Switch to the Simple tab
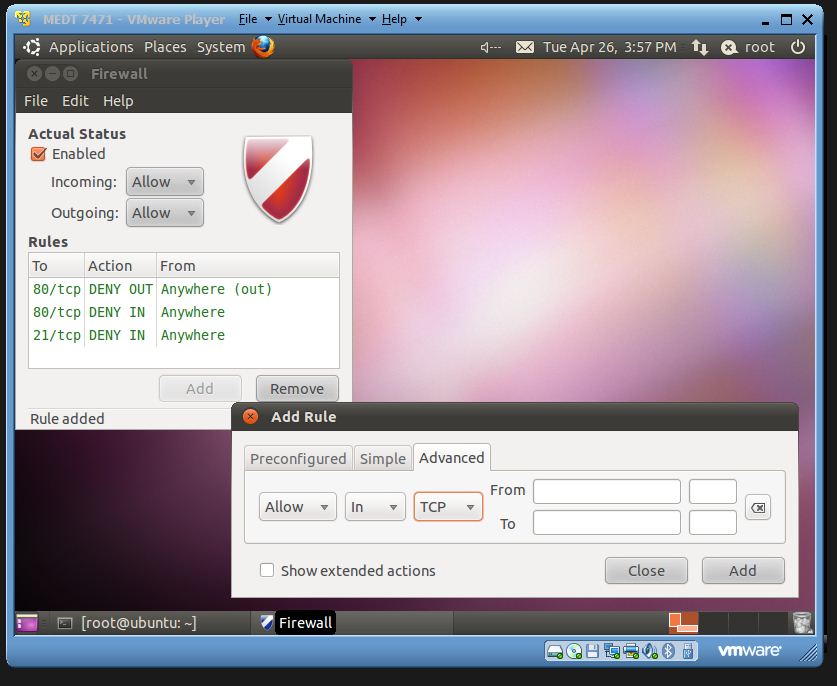Screen dimensions: 837x686 383,459
